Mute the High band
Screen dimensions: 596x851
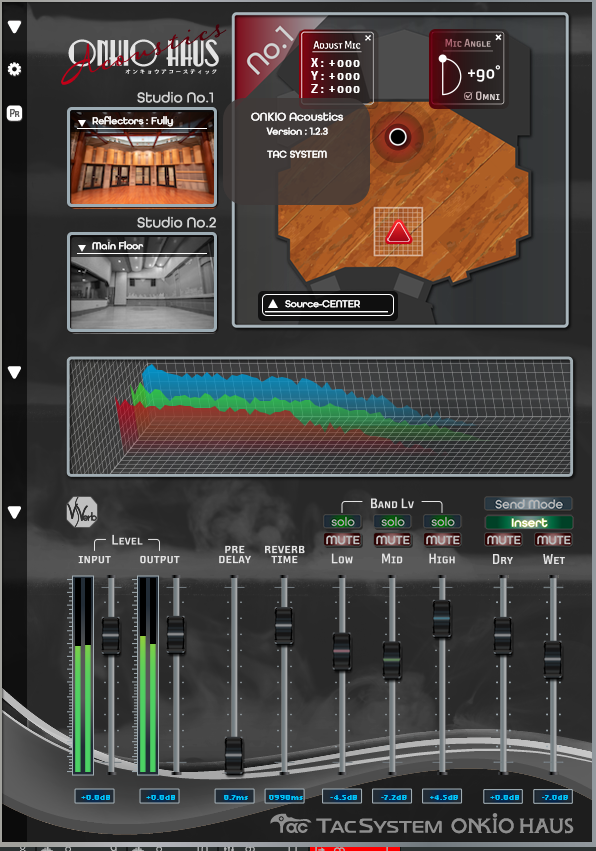pyautogui.click(x=442, y=540)
